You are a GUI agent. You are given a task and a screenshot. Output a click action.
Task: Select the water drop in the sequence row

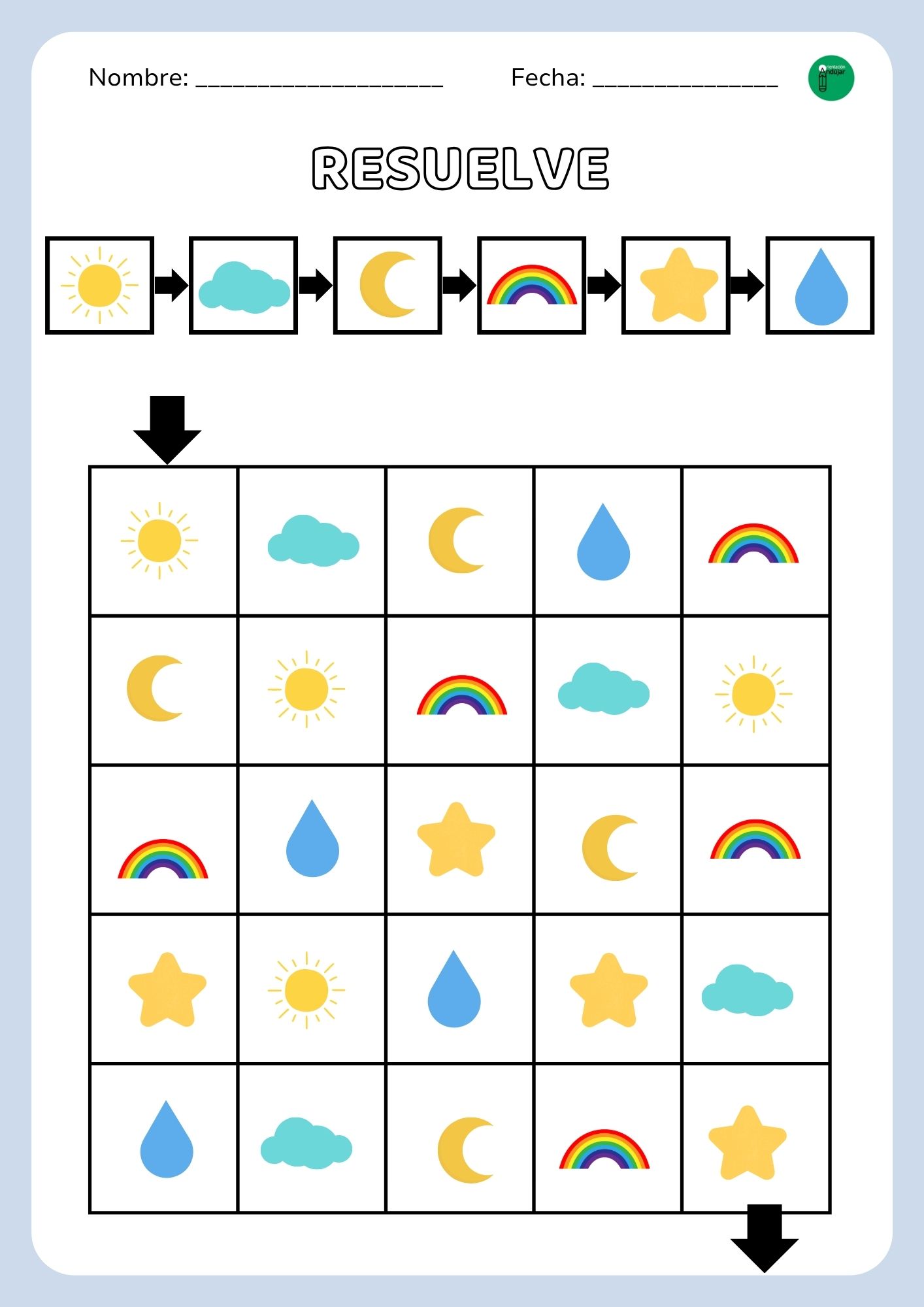click(x=821, y=286)
